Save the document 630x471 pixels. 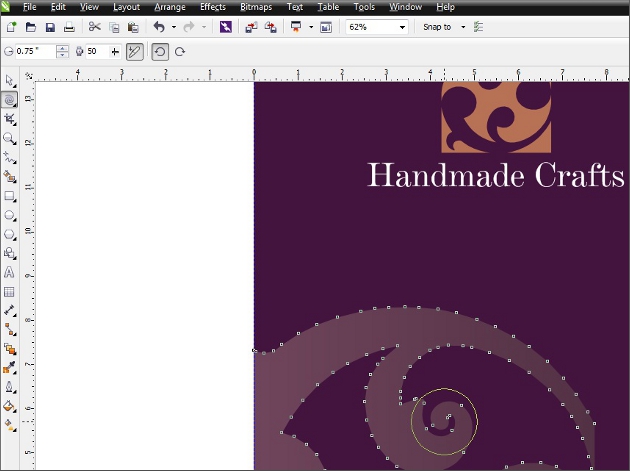(50, 27)
